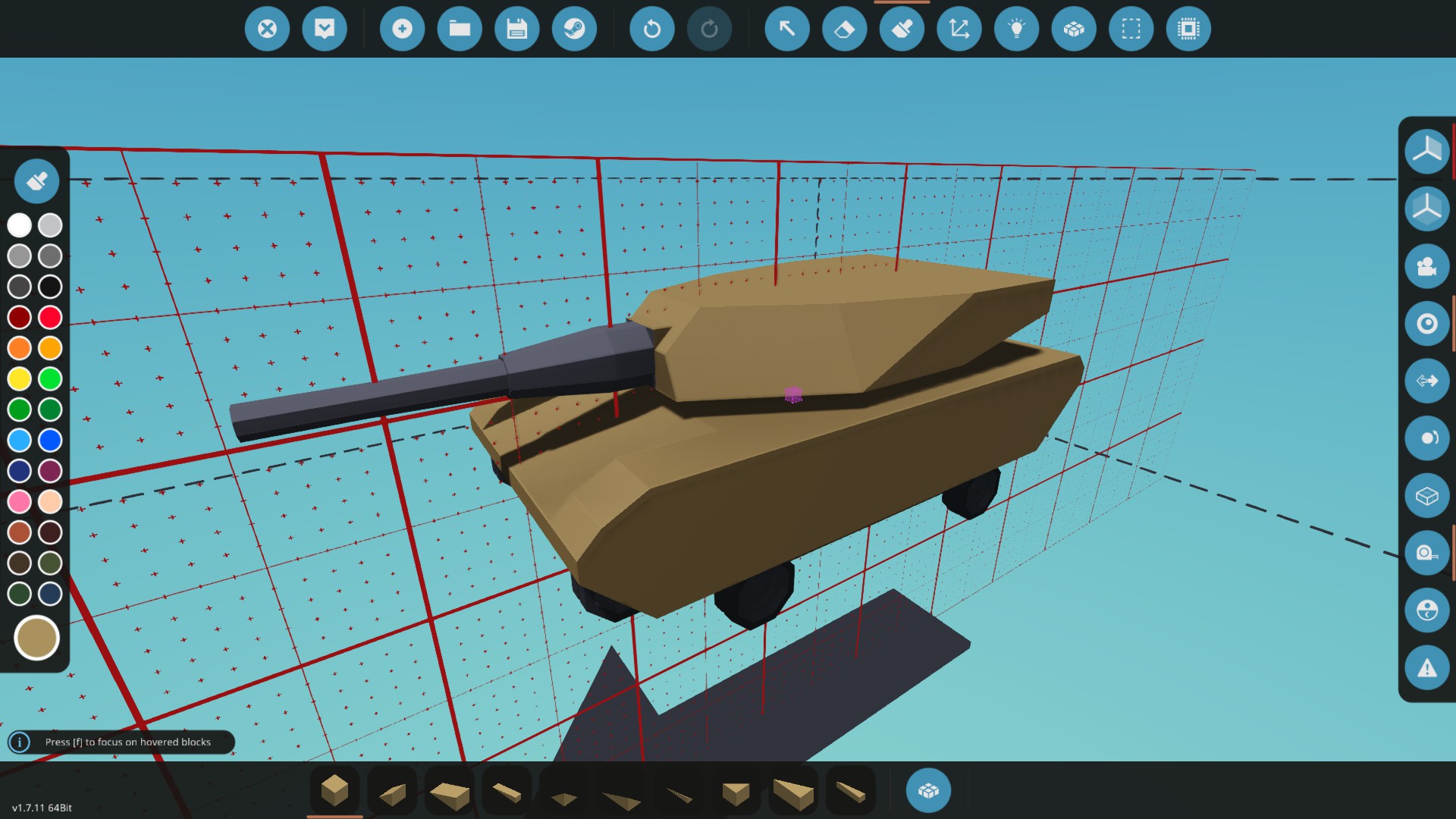The height and width of the screenshot is (819, 1456).
Task: Click the save vehicle floppy disk icon
Action: click(516, 29)
